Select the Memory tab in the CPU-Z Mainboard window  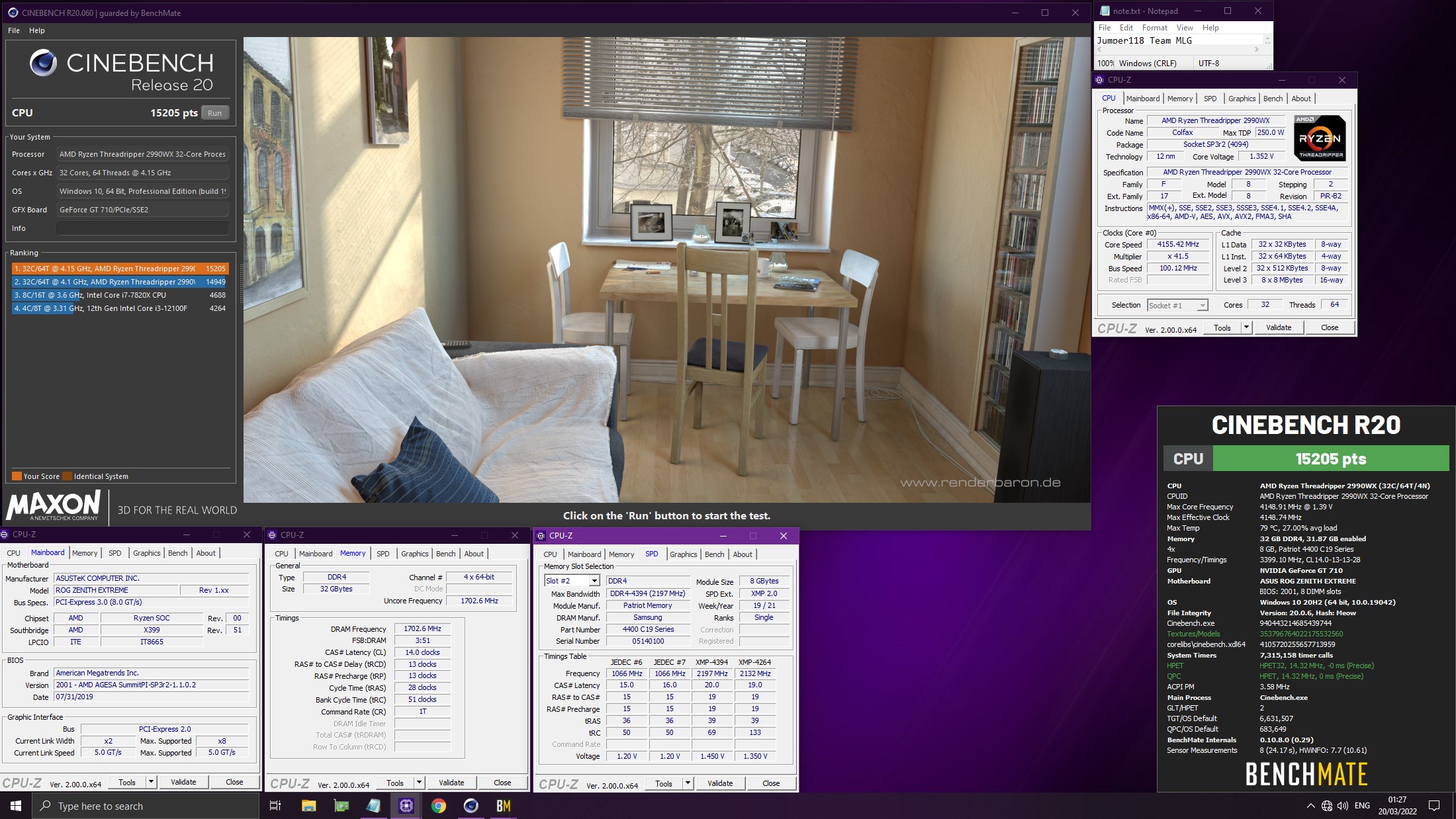coord(85,553)
